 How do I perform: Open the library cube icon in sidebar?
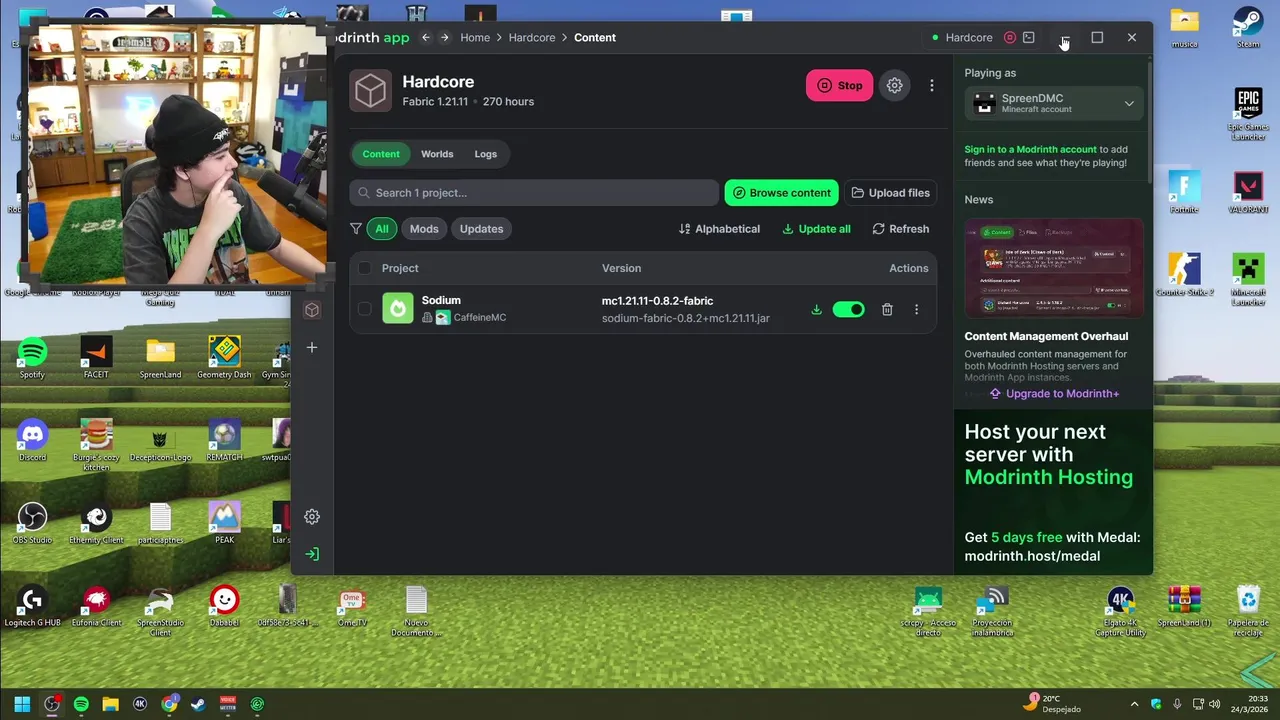click(312, 310)
